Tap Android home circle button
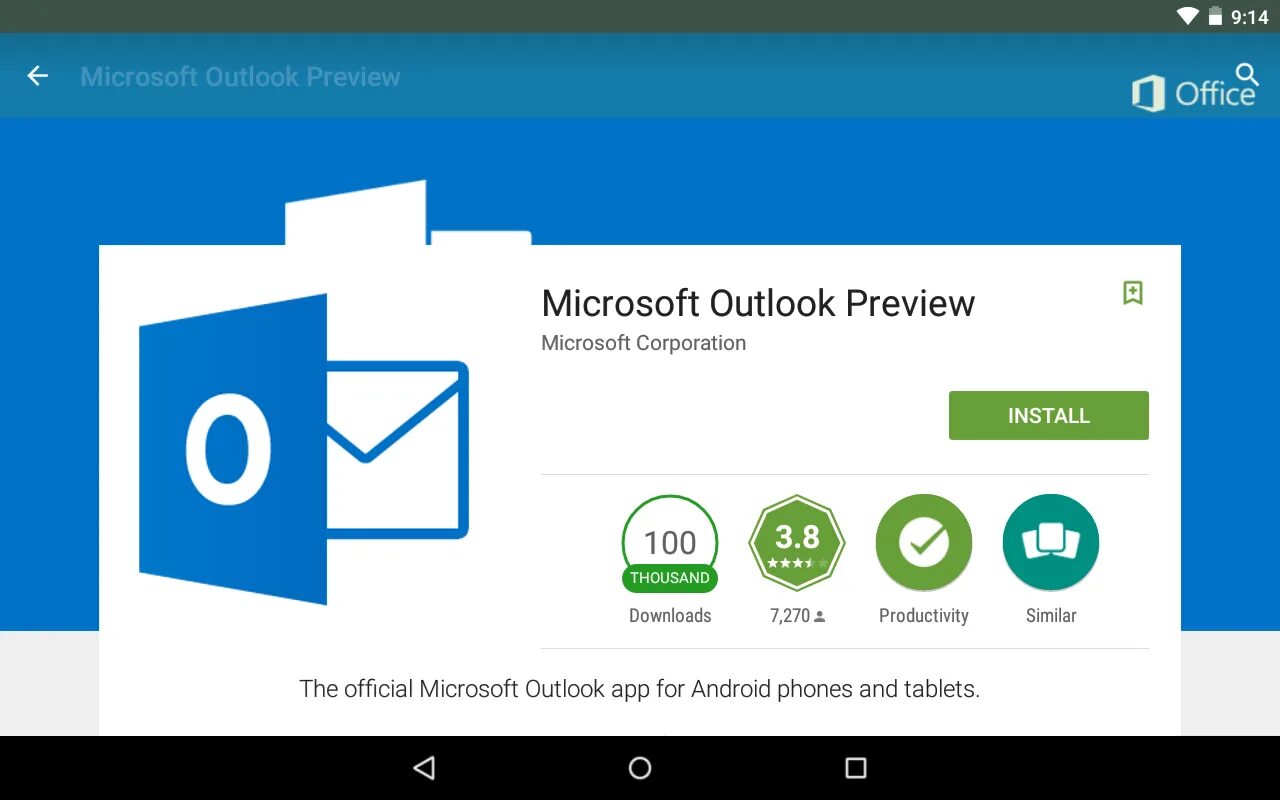The image size is (1280, 800). pyautogui.click(x=640, y=768)
